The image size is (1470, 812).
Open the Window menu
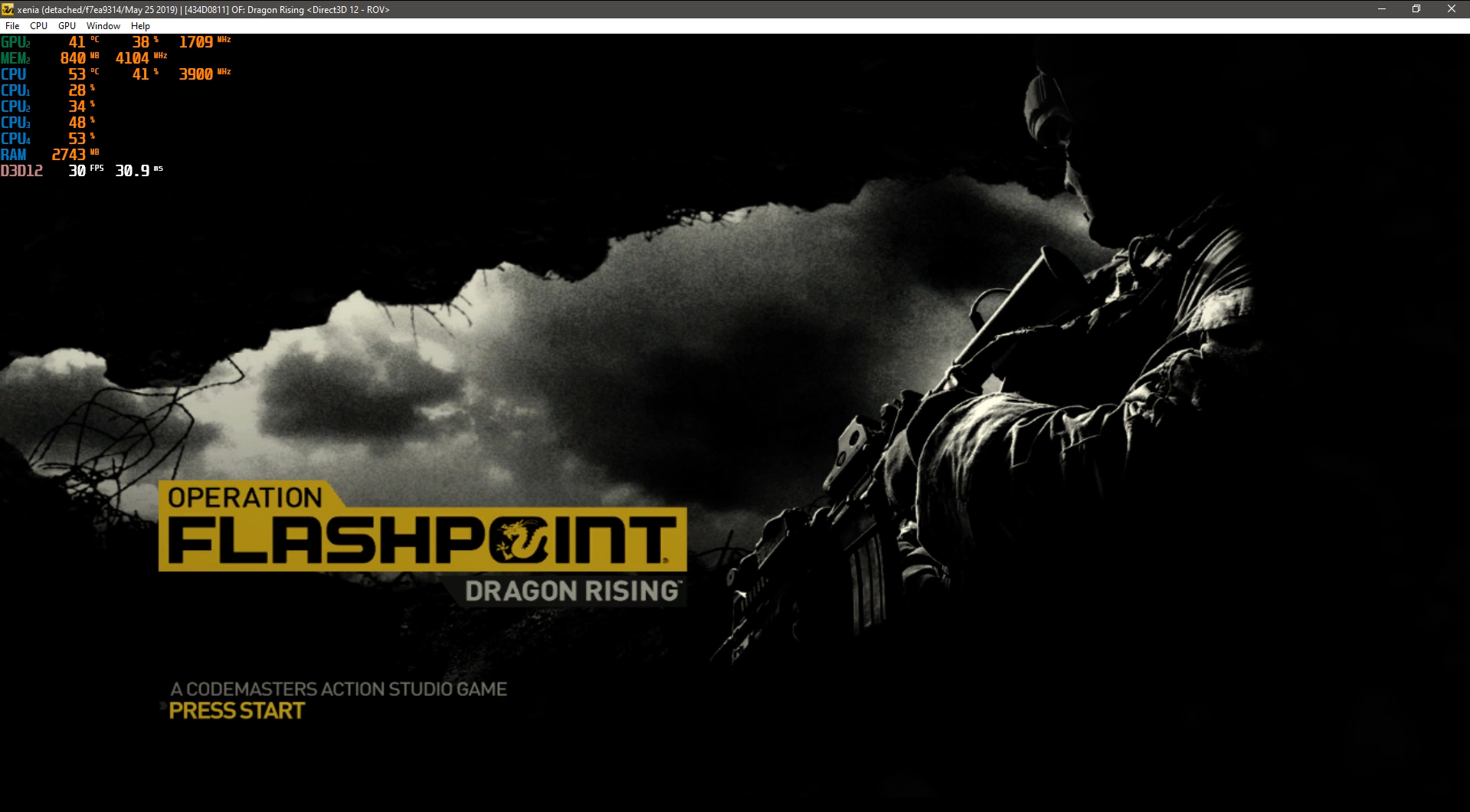103,25
